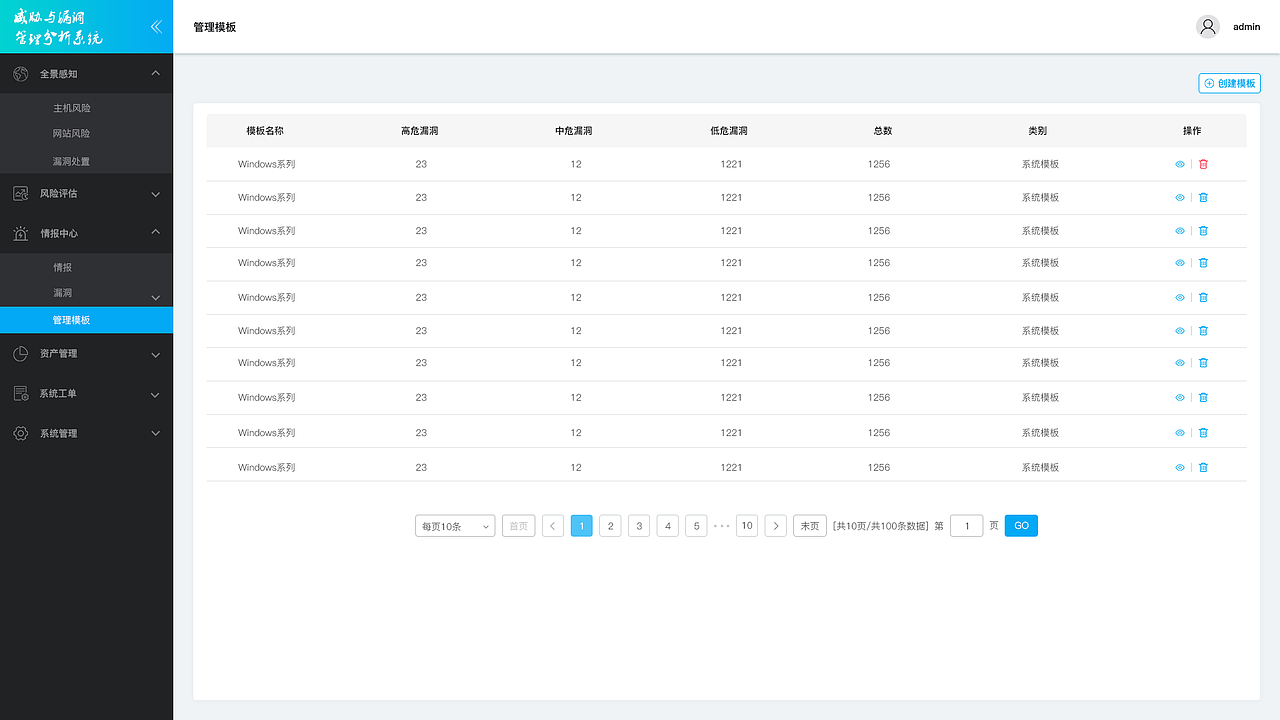Open eye preview on the last table row
The width and height of the screenshot is (1280, 720).
pos(1180,467)
